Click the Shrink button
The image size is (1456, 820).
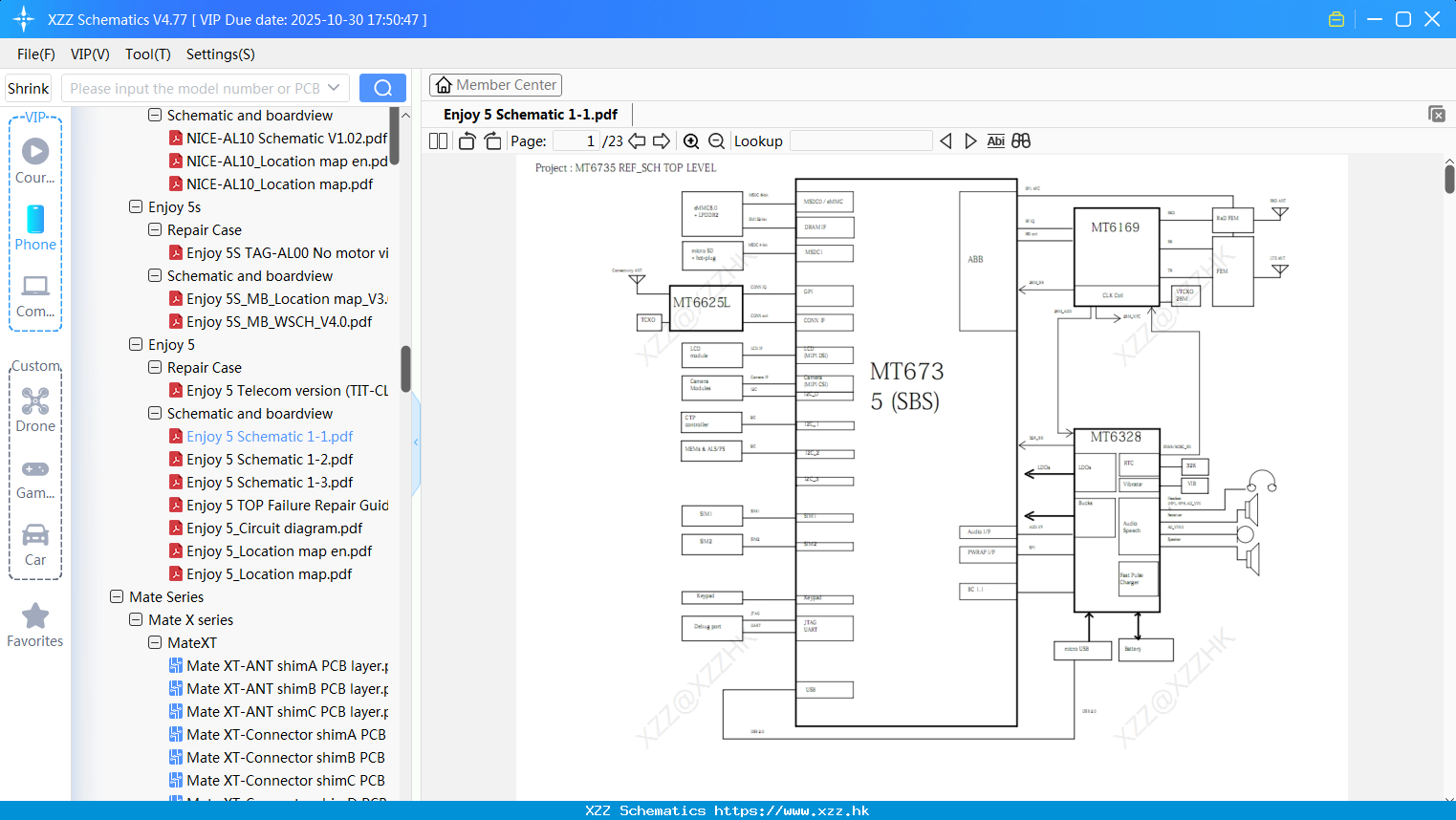tap(29, 88)
